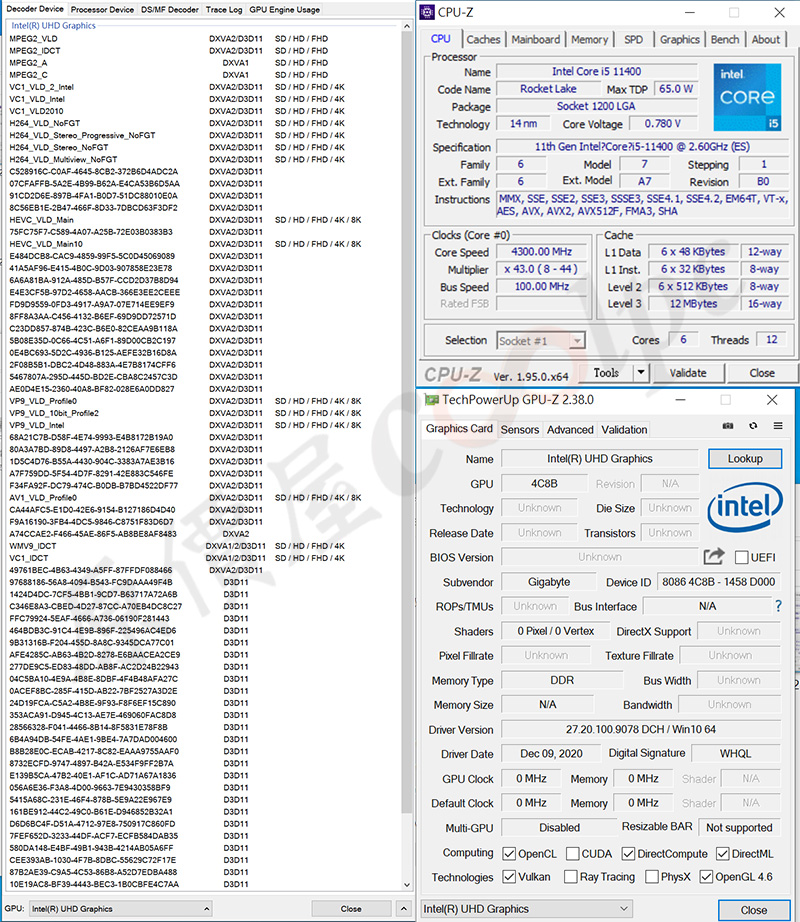This screenshot has height=922, width=800.
Task: Open the Socket #1 selection dropdown
Action: point(541,340)
